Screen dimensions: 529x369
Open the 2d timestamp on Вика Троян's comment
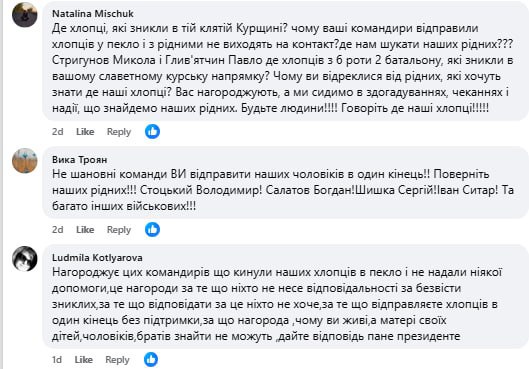coord(58,230)
